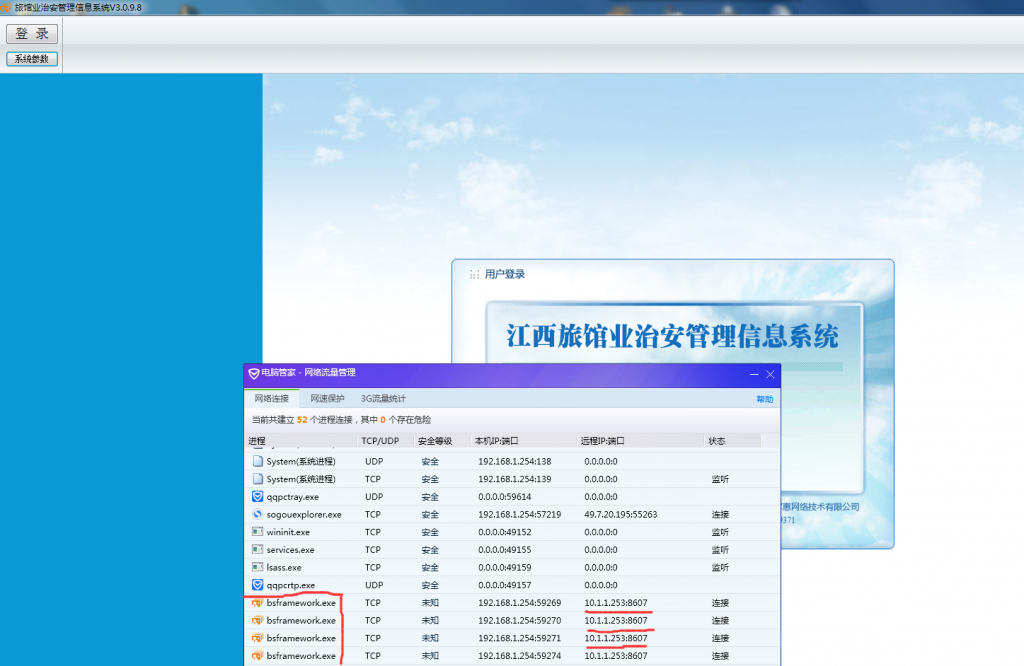
Task: Open the 系统参数 settings button
Action: (x=32, y=59)
